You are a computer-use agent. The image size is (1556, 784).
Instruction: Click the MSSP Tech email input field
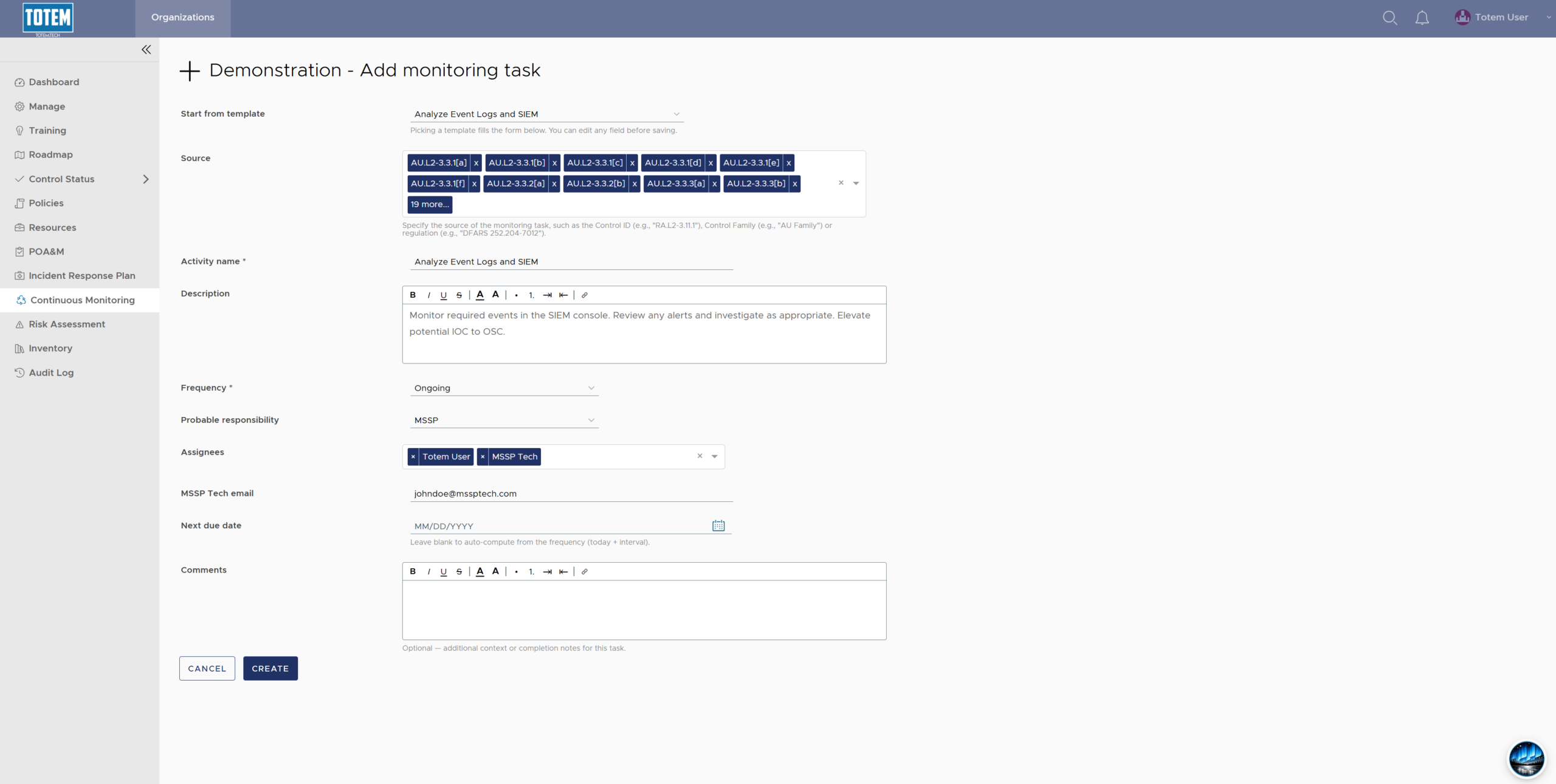tap(571, 493)
